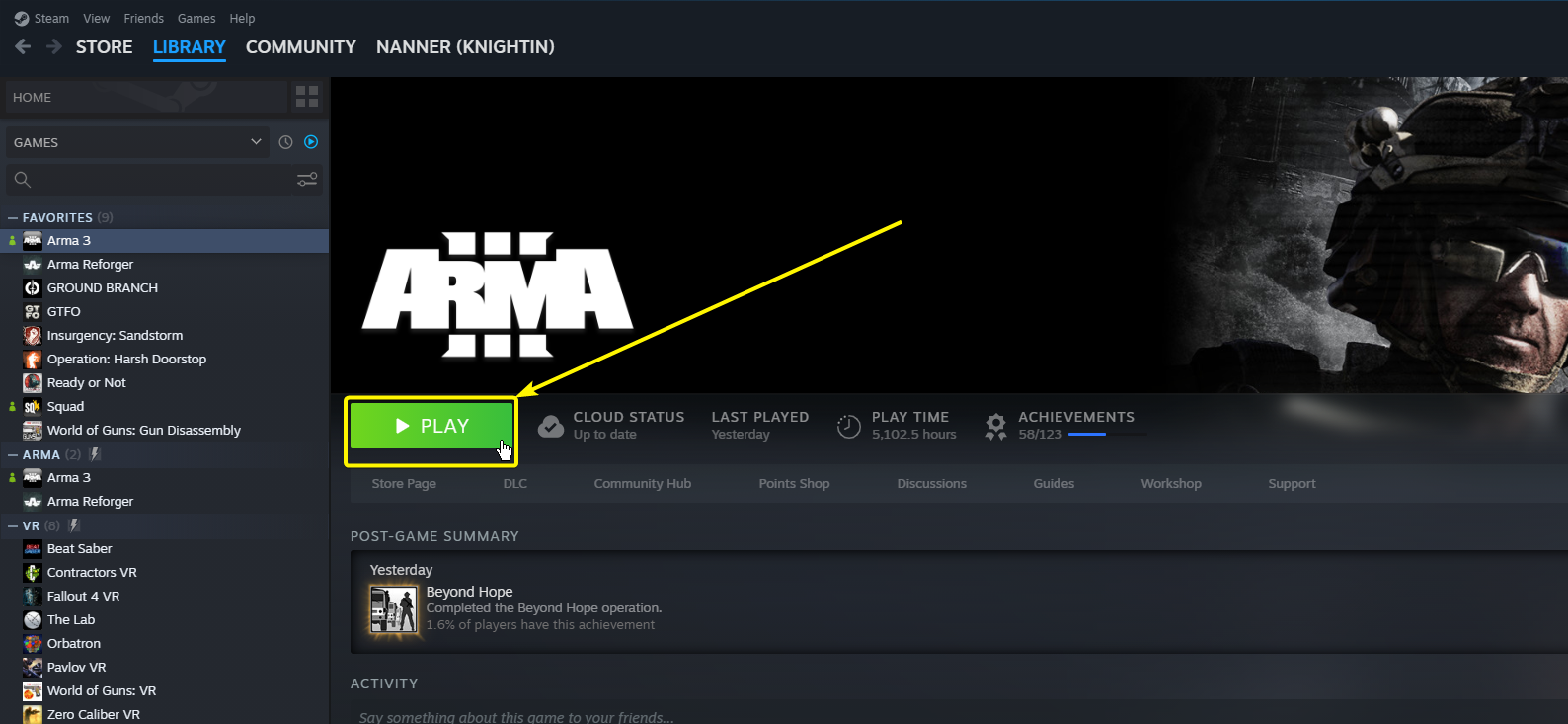The height and width of the screenshot is (724, 1568).
Task: Click the Operation: Harsh Doorstop icon
Action: click(33, 360)
